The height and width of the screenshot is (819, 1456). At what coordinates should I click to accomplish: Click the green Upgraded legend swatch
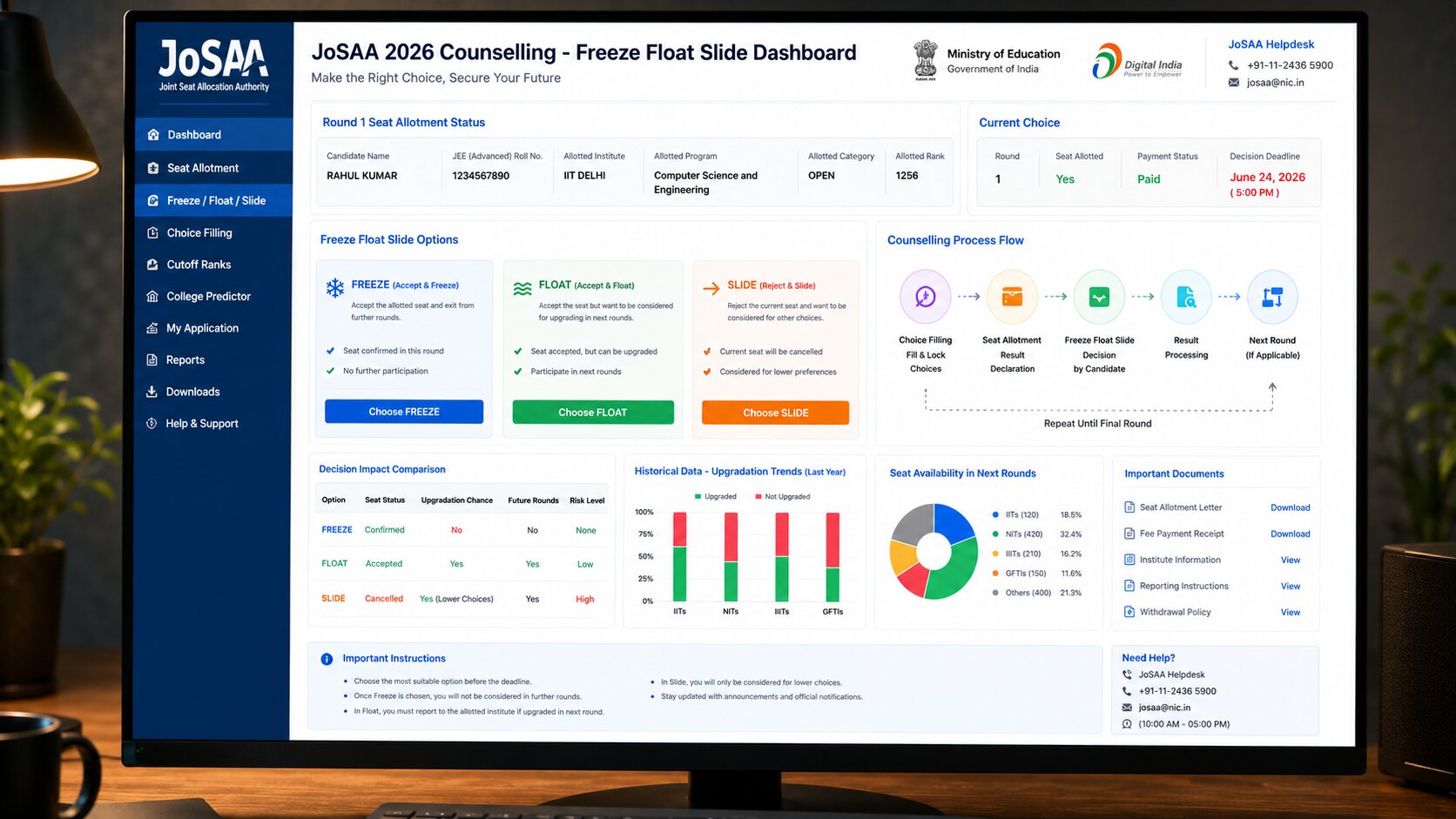click(698, 496)
